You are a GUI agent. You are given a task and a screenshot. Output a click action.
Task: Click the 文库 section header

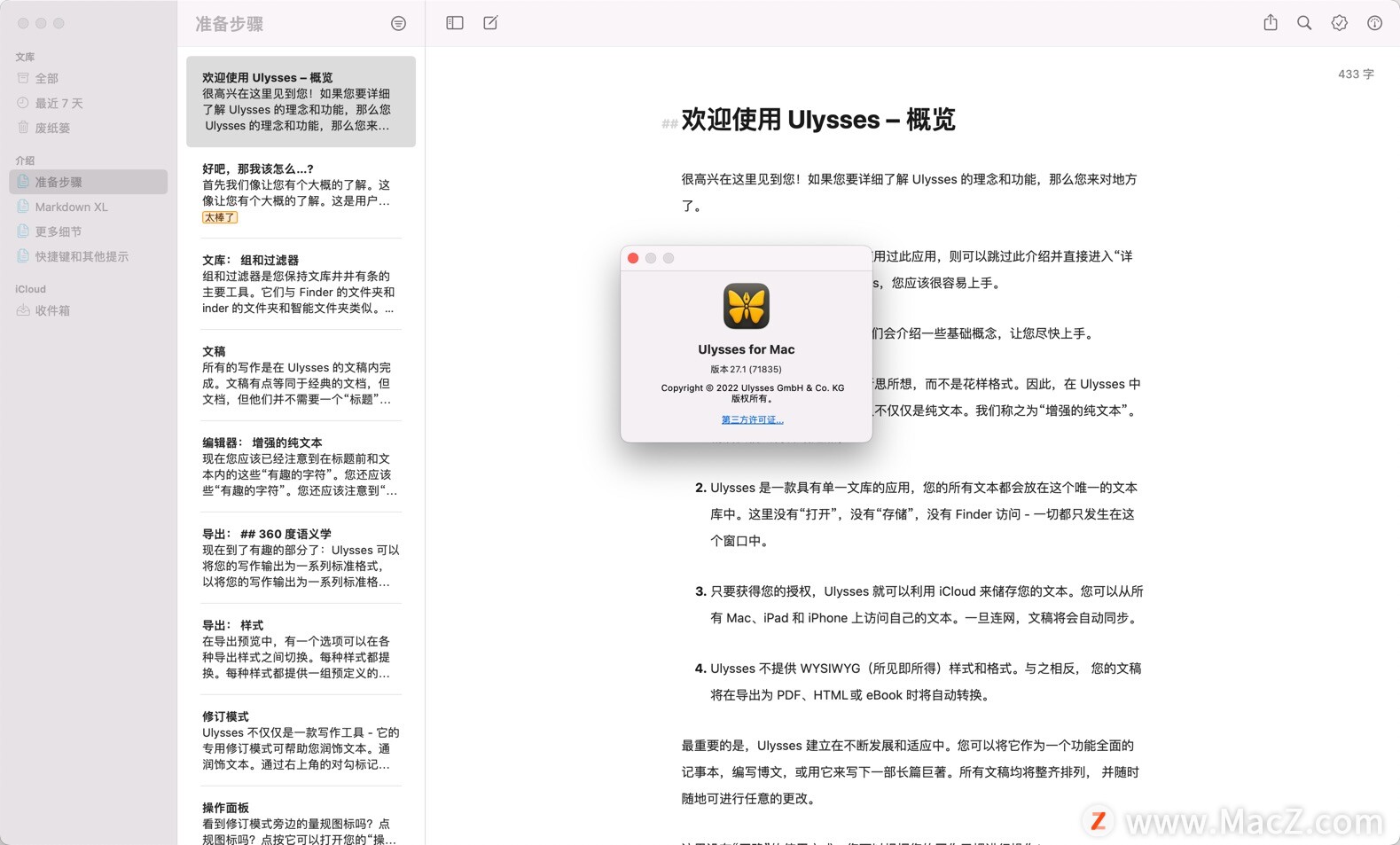(25, 57)
